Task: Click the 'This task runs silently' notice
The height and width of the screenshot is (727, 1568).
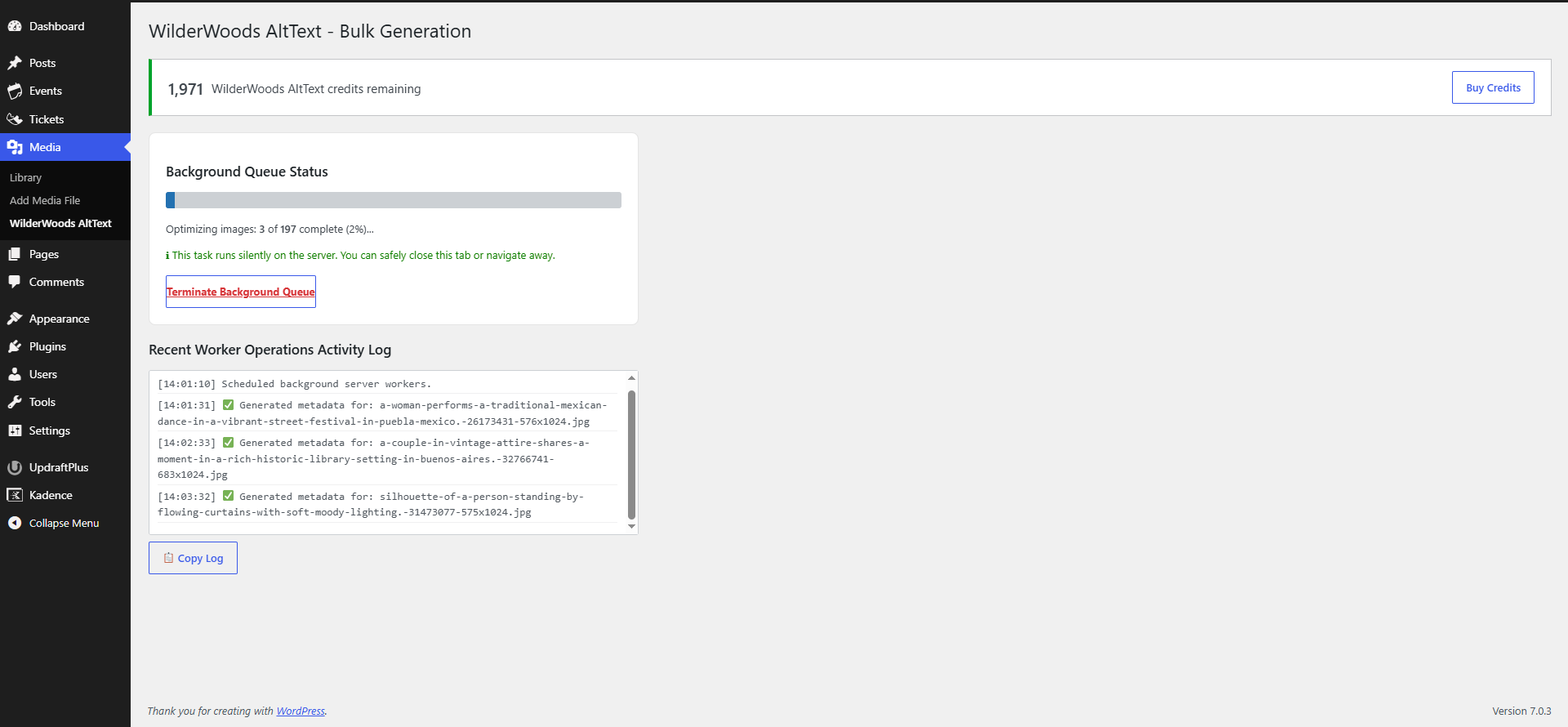Action: 360,256
